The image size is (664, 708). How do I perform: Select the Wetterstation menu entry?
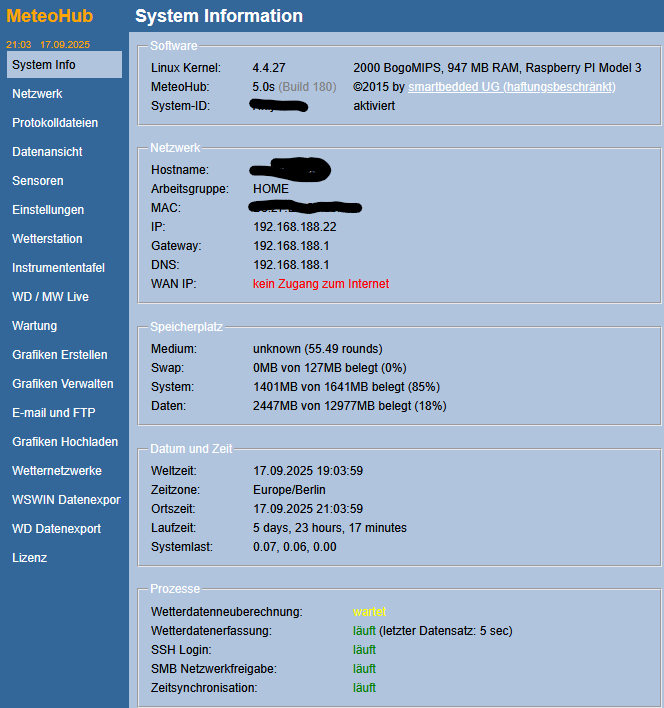point(47,238)
